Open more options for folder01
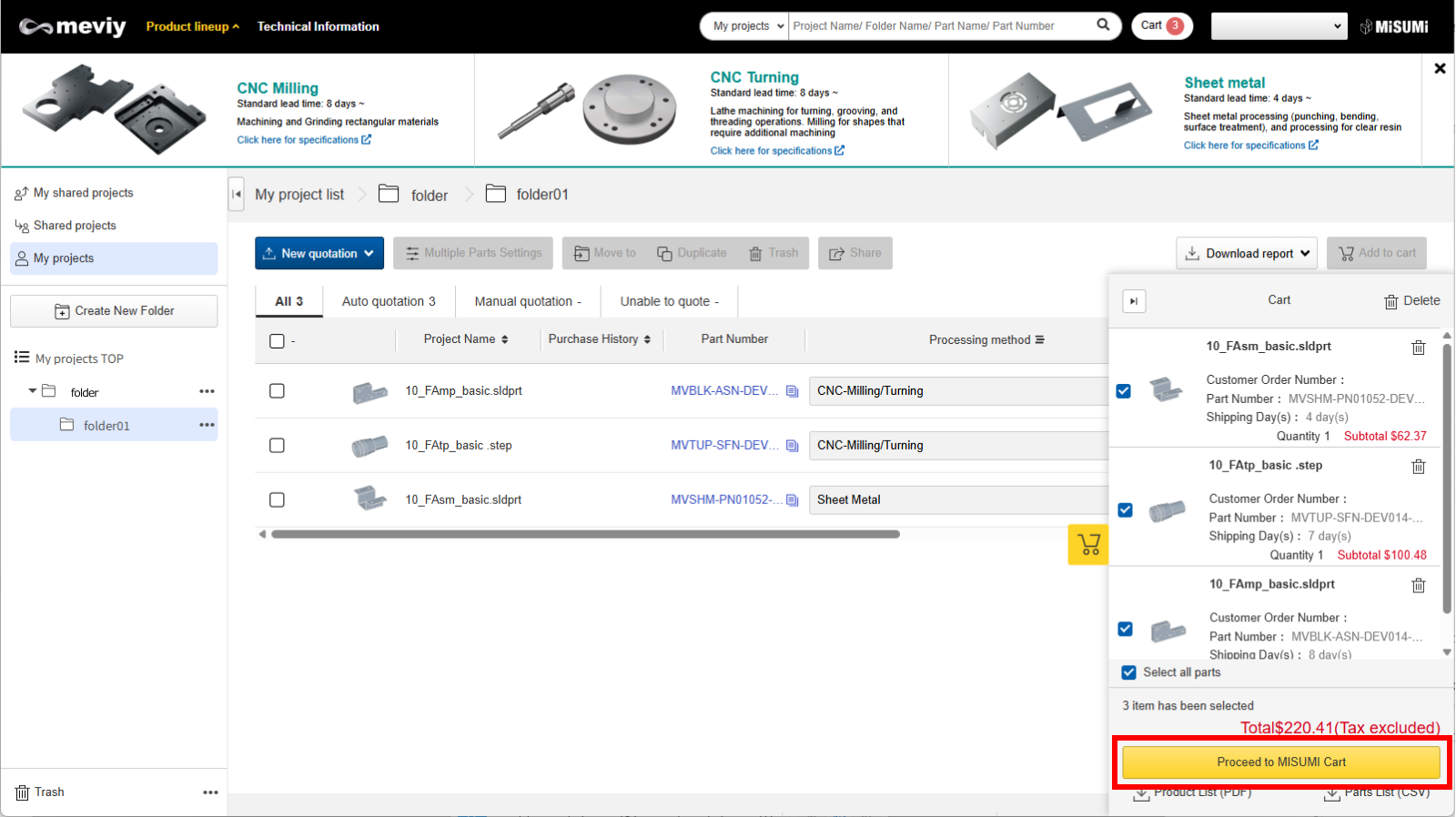The image size is (1456, 817). (x=207, y=425)
